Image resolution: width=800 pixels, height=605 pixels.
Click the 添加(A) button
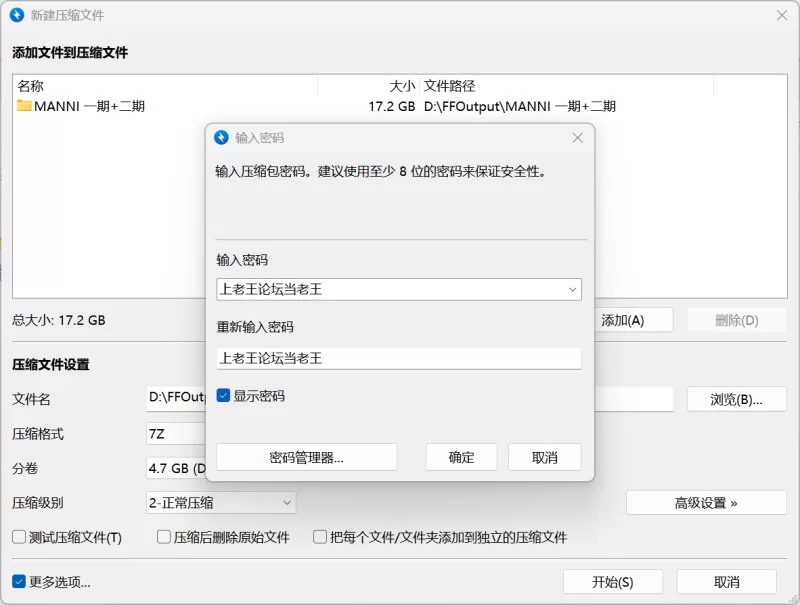(x=634, y=320)
